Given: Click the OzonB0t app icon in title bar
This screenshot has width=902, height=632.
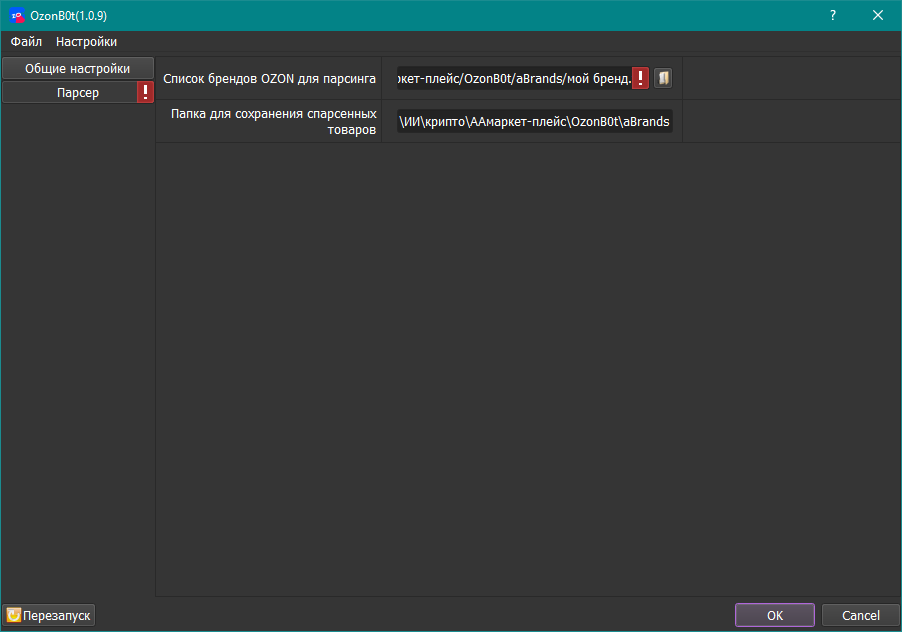Looking at the screenshot, I should (17, 16).
